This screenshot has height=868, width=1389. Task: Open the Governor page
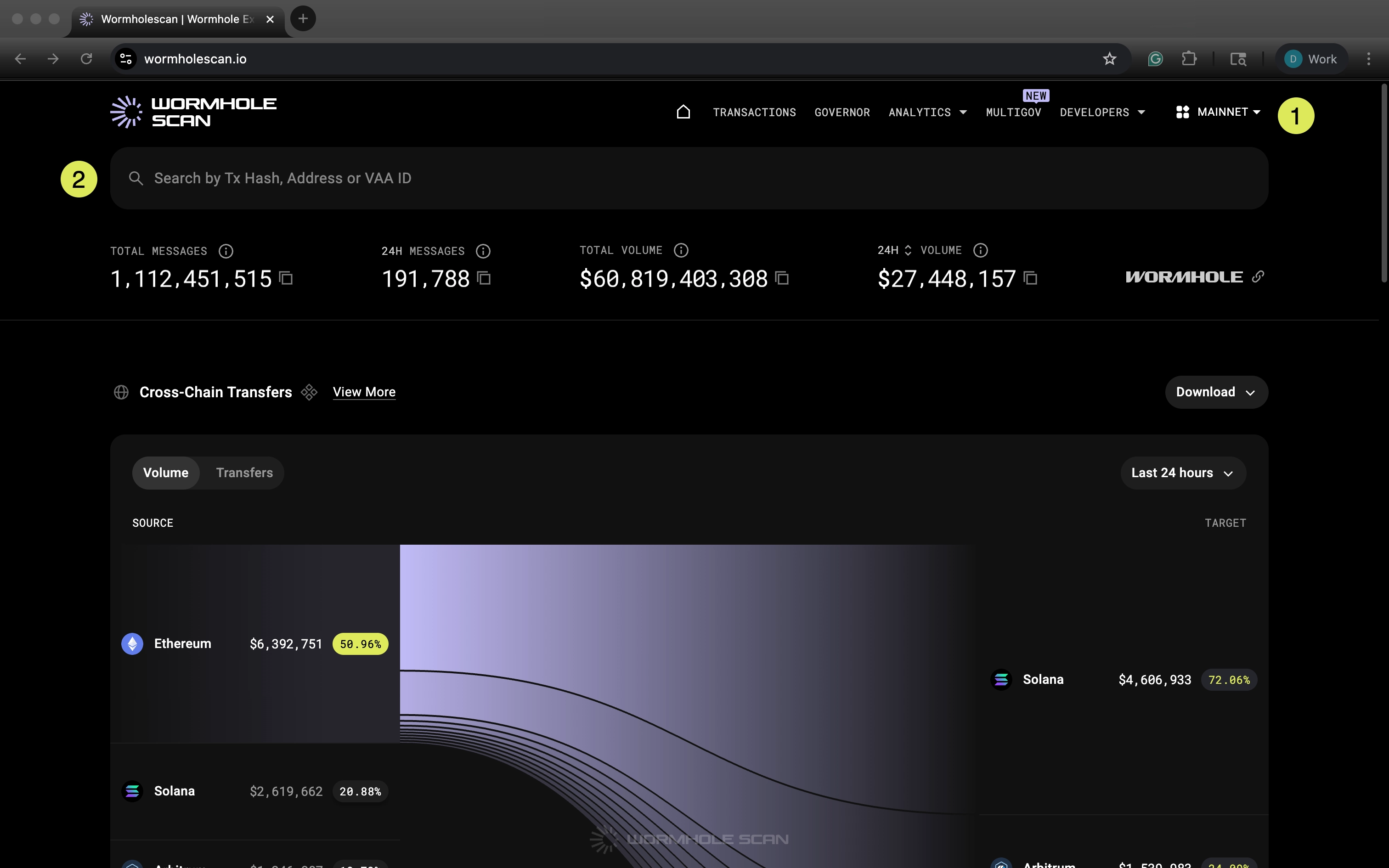point(842,113)
